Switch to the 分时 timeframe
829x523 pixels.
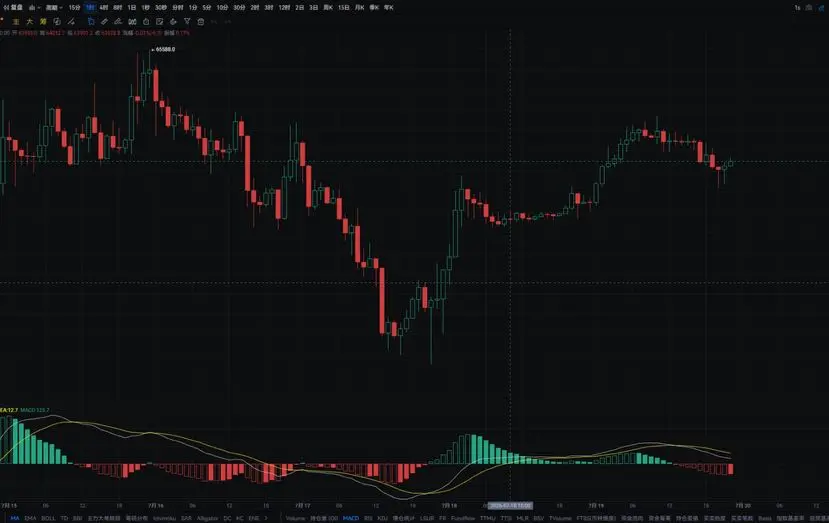[x=178, y=7]
